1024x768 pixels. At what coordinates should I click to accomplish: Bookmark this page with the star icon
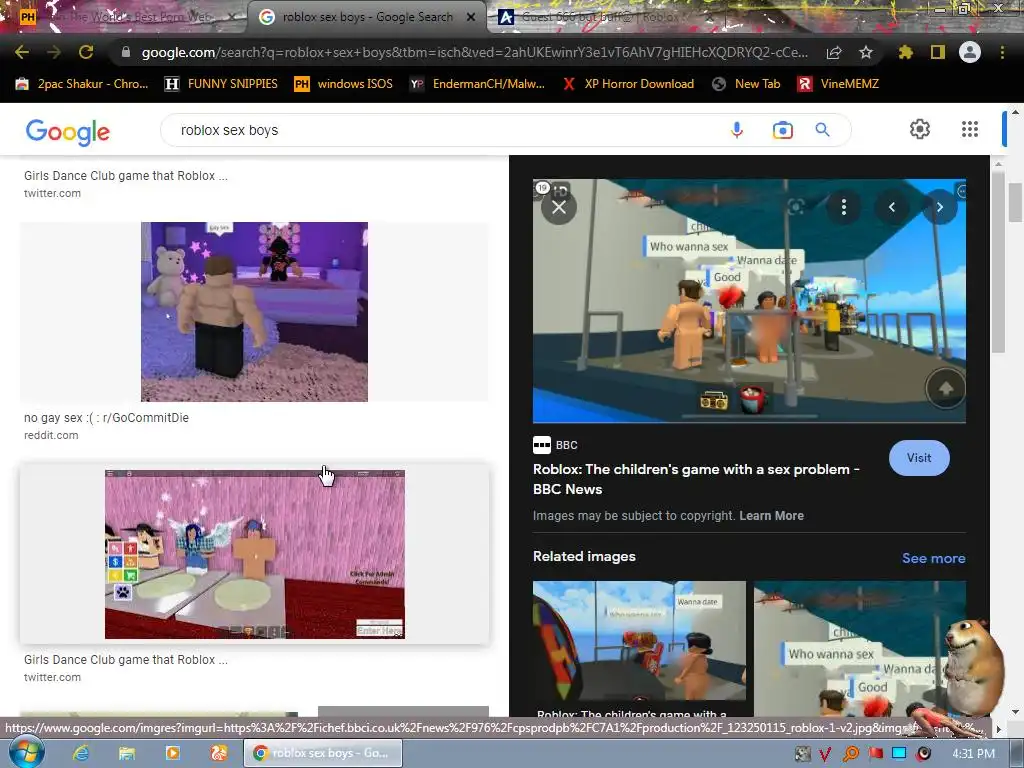[865, 52]
